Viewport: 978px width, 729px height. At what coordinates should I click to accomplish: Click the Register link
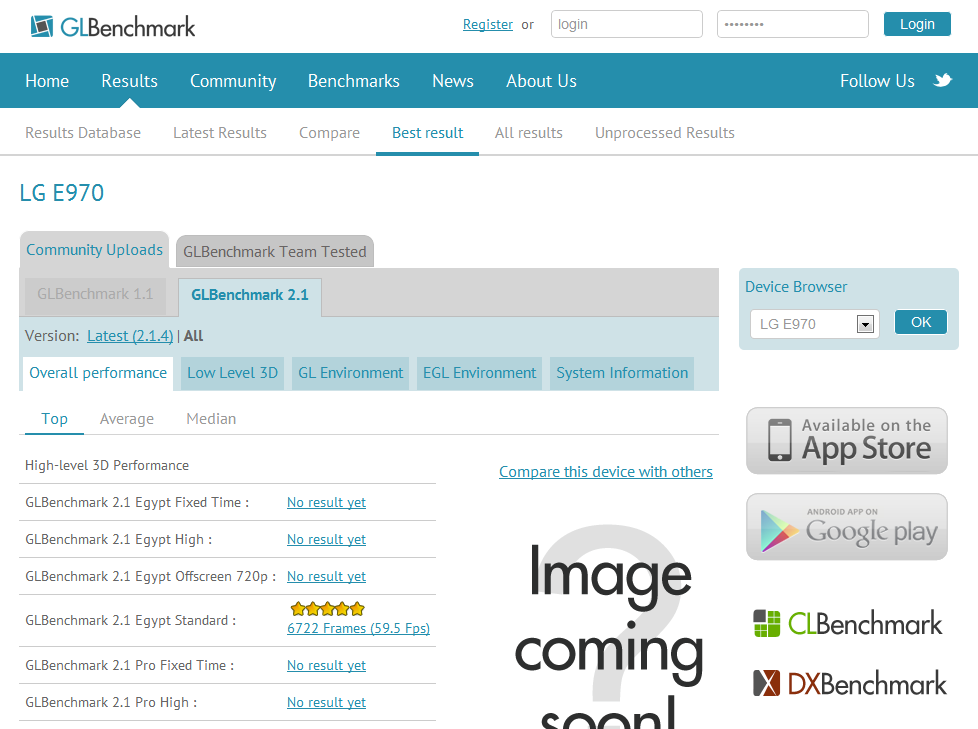pyautogui.click(x=488, y=24)
